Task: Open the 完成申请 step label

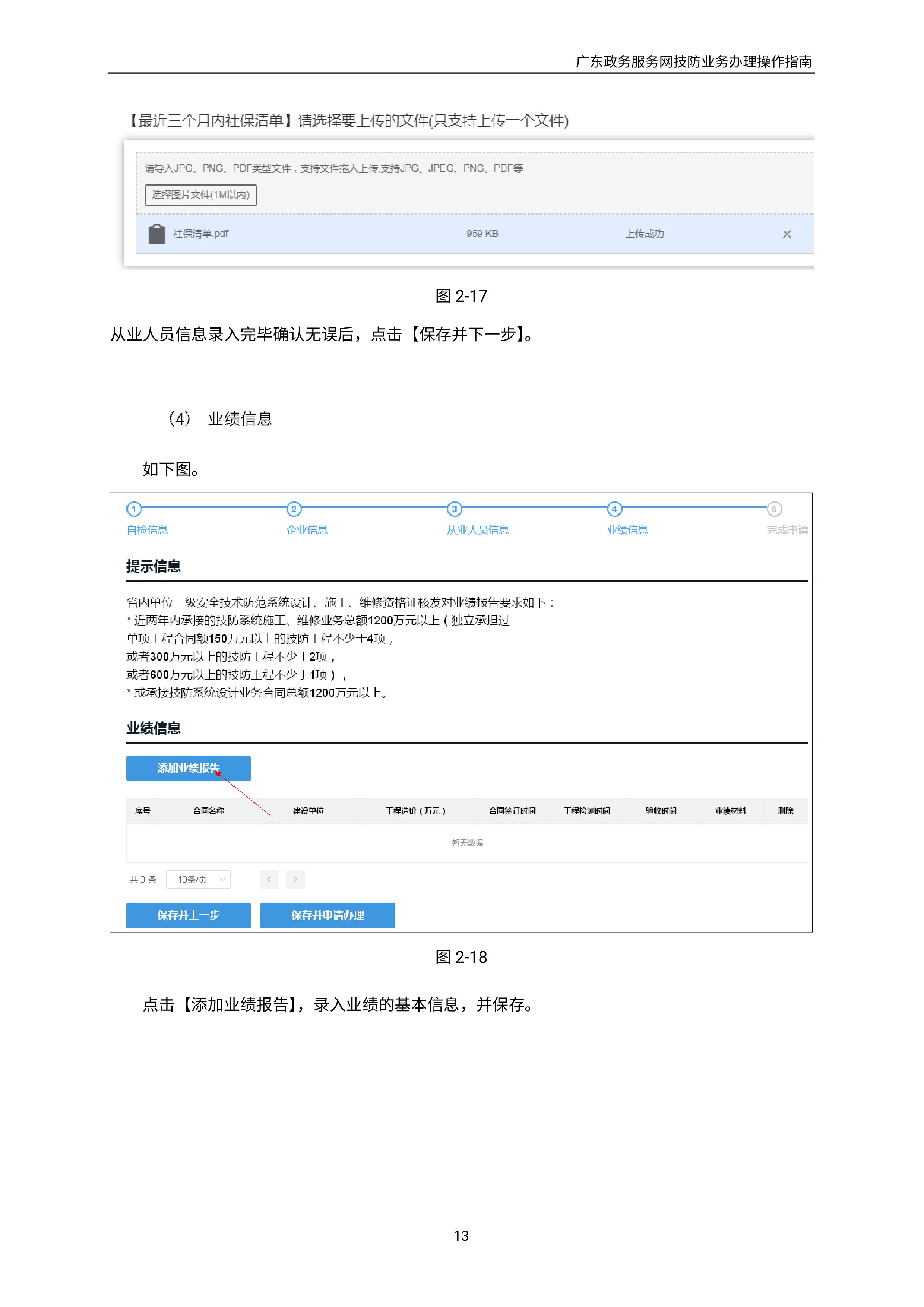Action: pos(787,530)
